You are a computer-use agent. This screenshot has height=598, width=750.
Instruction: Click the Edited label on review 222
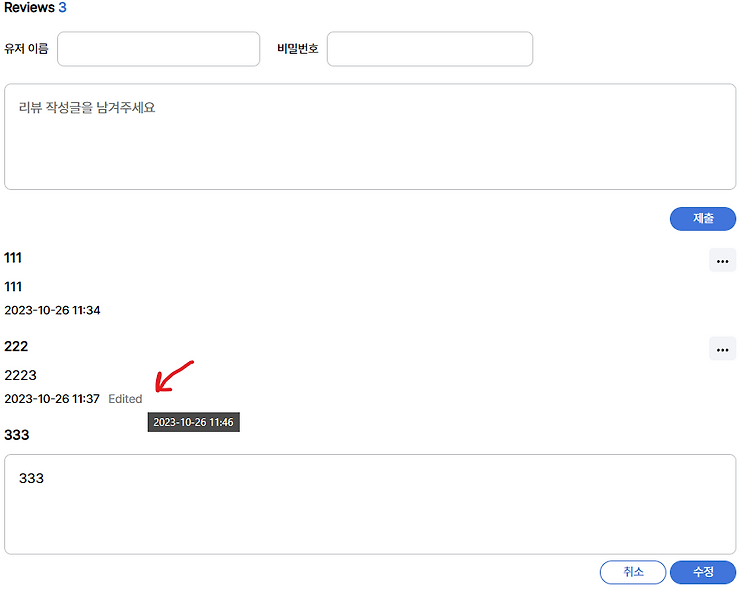[x=125, y=399]
